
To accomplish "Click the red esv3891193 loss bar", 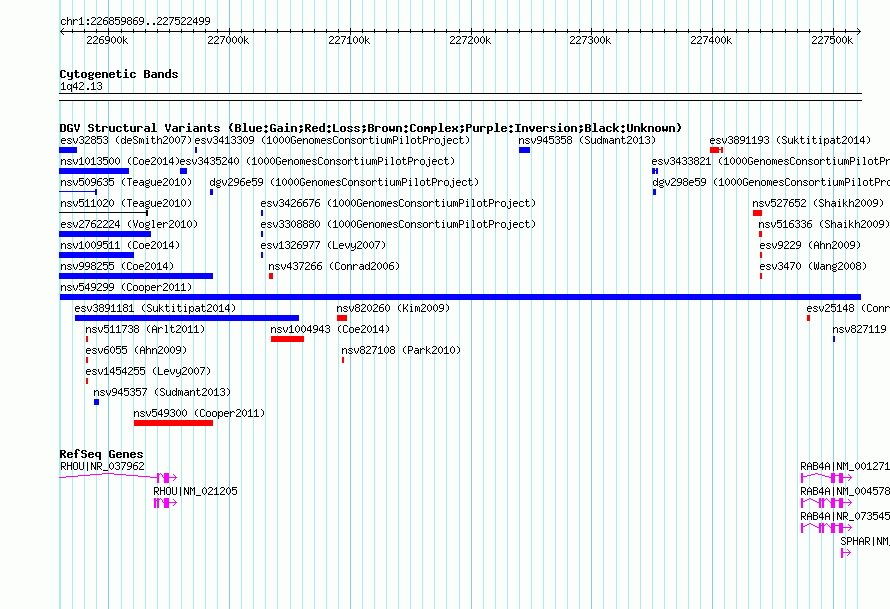I will [x=716, y=150].
